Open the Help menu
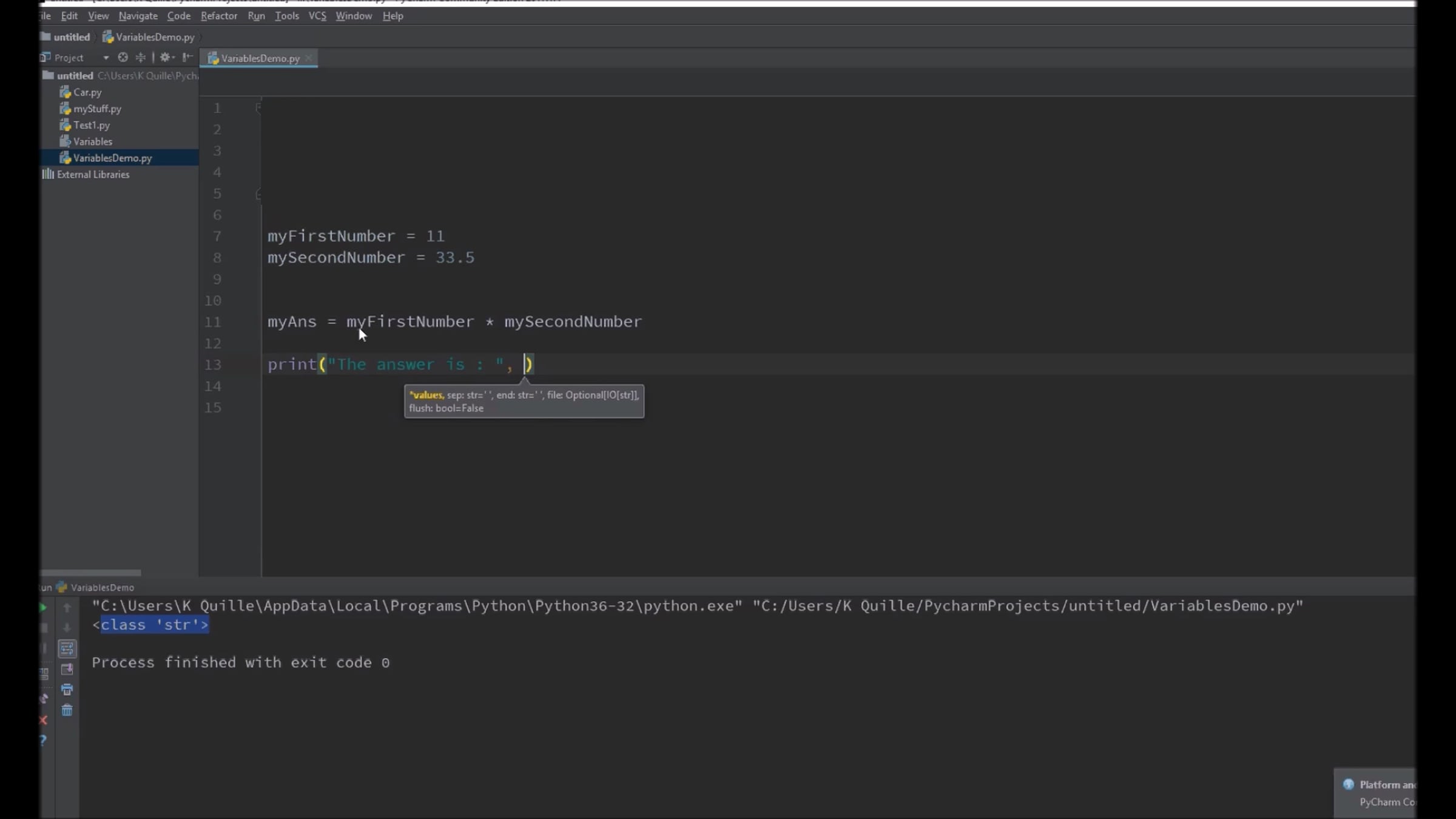The image size is (1456, 819). 393,16
